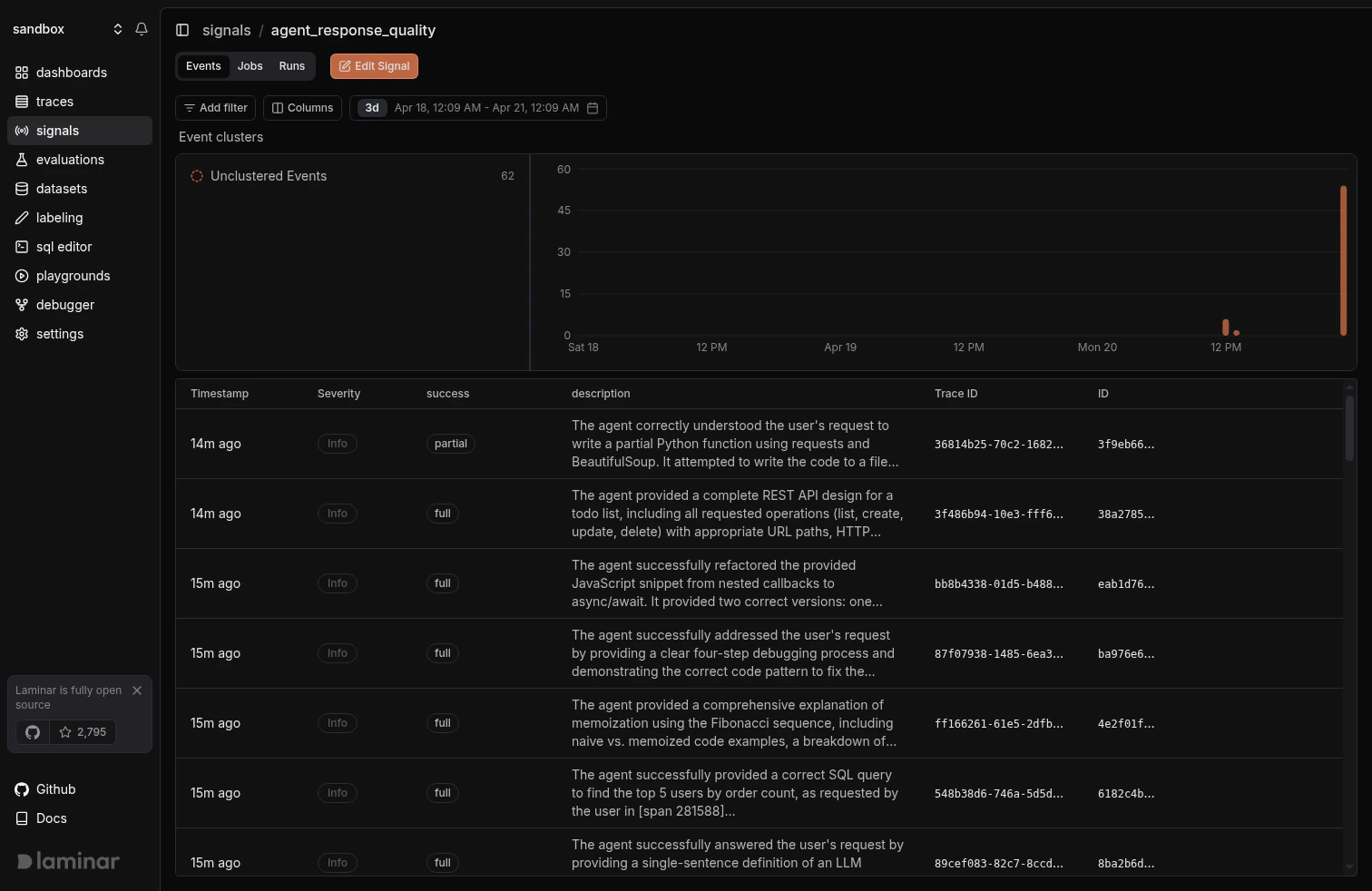
Task: Open notifications via the bell icon
Action: click(x=141, y=28)
